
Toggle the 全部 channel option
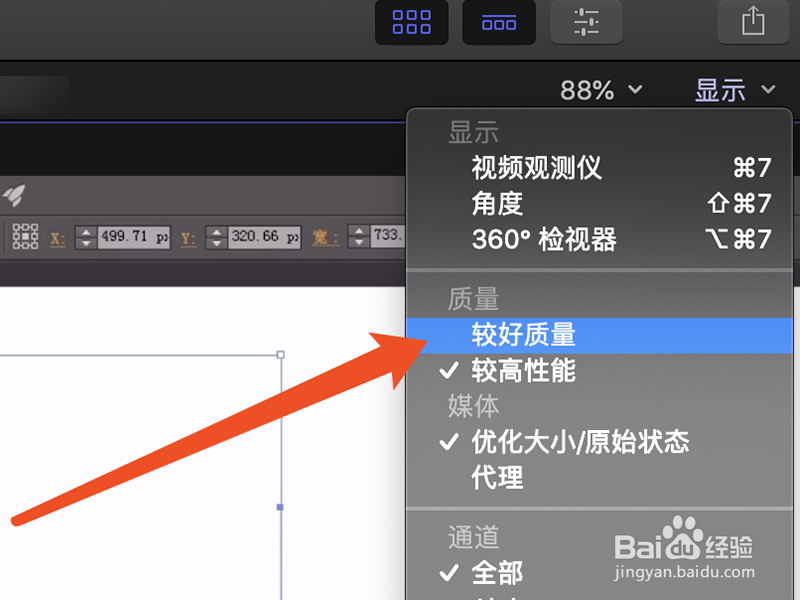tap(498, 573)
